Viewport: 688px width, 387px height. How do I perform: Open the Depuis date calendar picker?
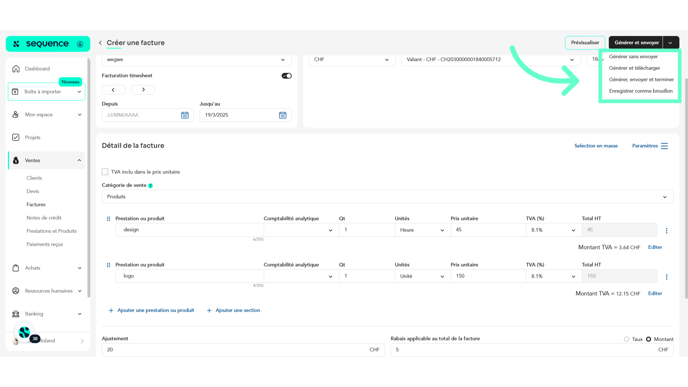[185, 115]
